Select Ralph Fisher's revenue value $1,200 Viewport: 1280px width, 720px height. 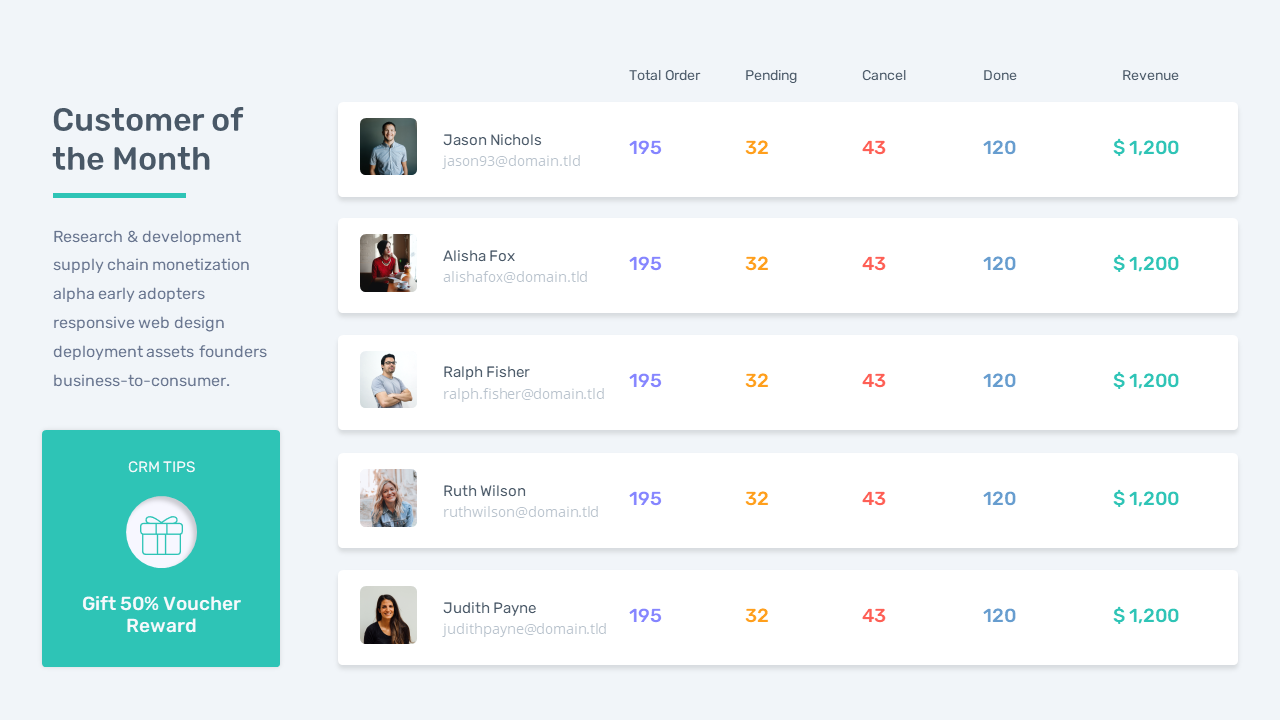point(1146,381)
